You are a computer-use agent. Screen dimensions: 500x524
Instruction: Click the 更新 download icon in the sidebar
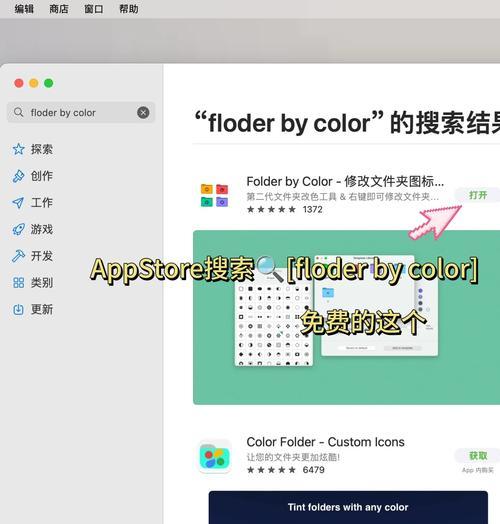18,309
